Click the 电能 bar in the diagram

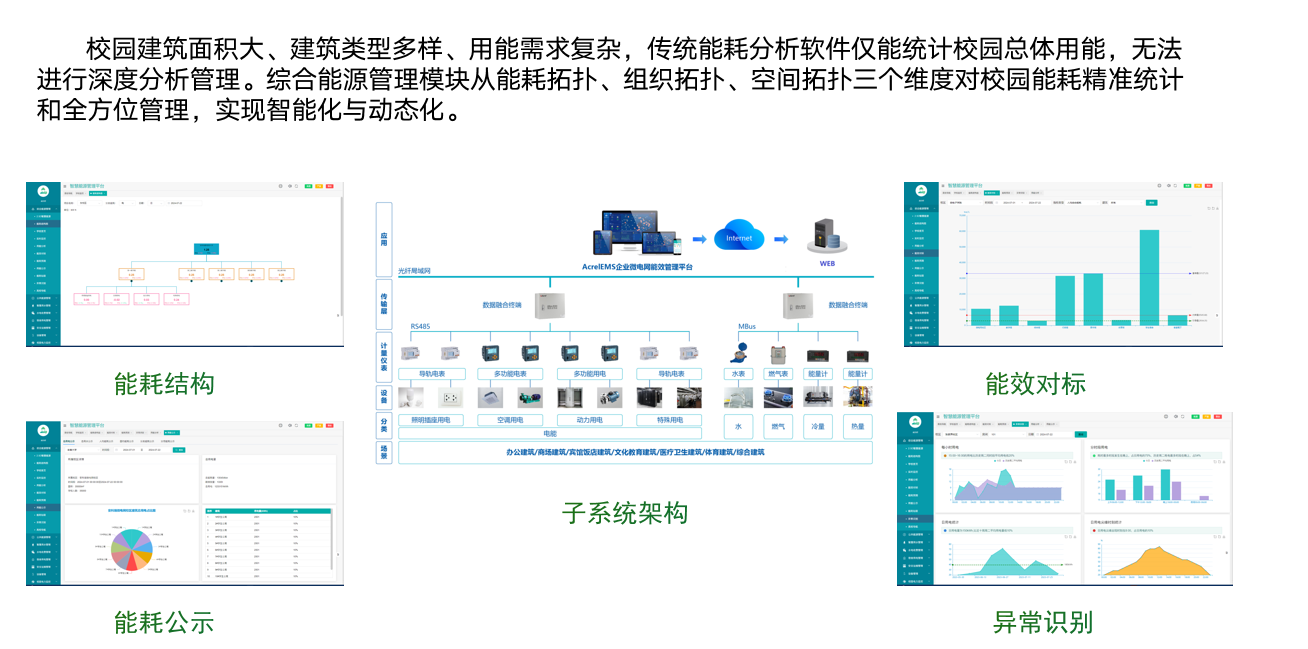click(x=551, y=434)
